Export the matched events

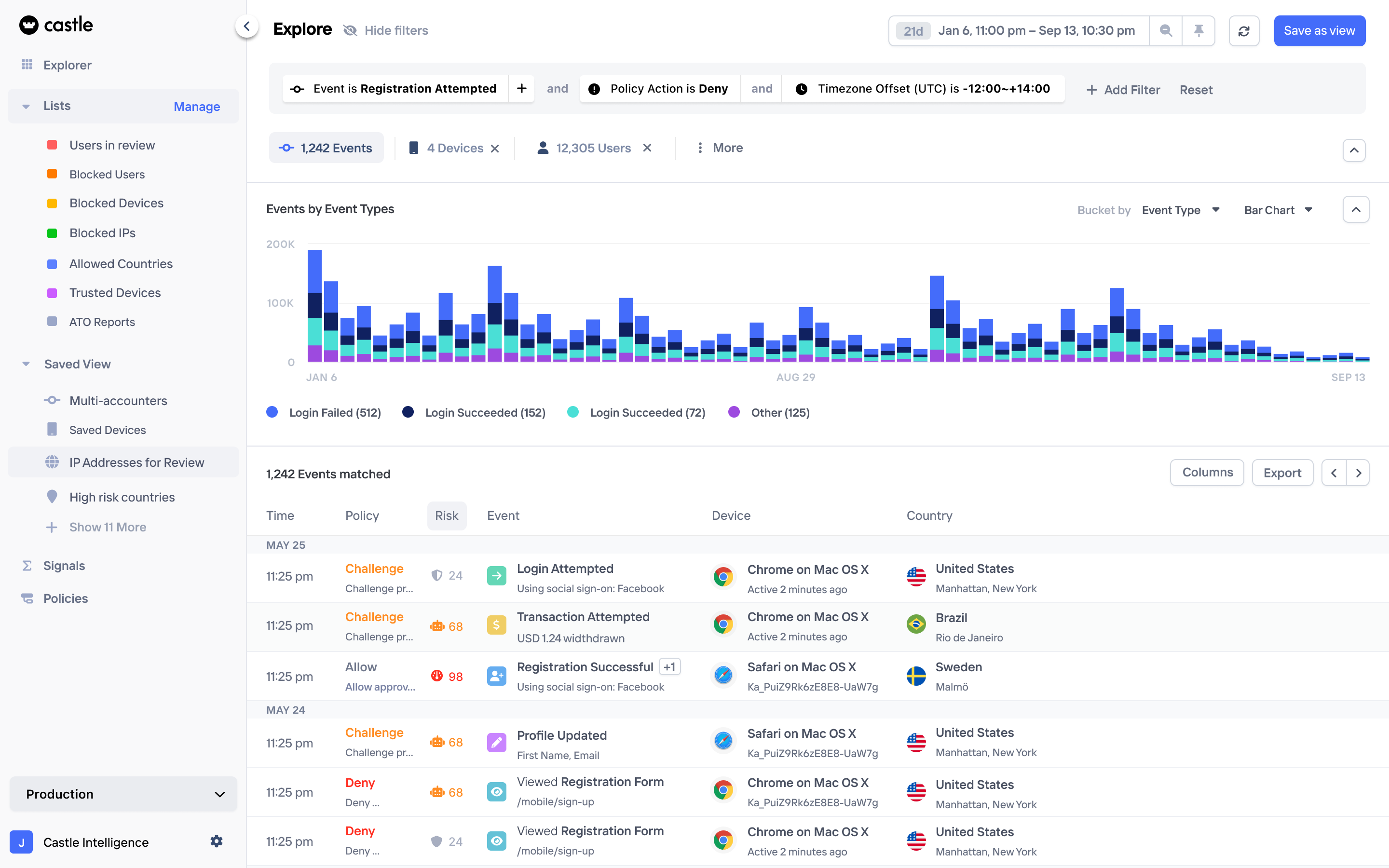coord(1282,473)
